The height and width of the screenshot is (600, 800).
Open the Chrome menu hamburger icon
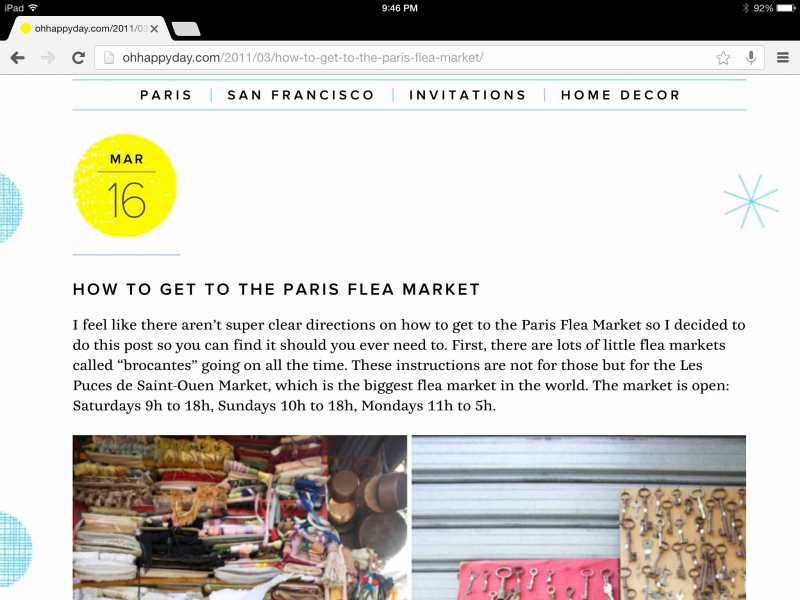point(783,58)
